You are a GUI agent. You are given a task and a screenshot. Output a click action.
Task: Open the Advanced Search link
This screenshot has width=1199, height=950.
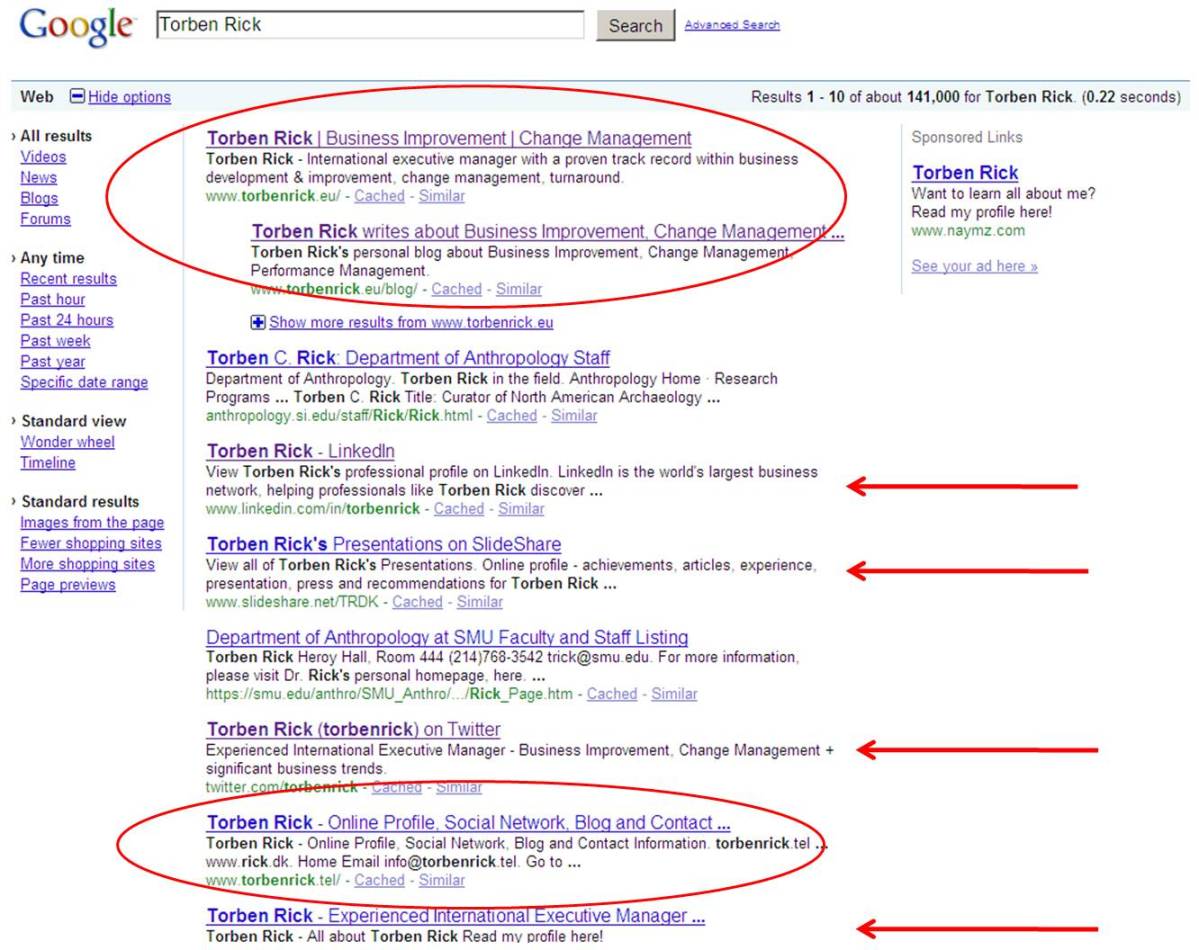(x=732, y=24)
